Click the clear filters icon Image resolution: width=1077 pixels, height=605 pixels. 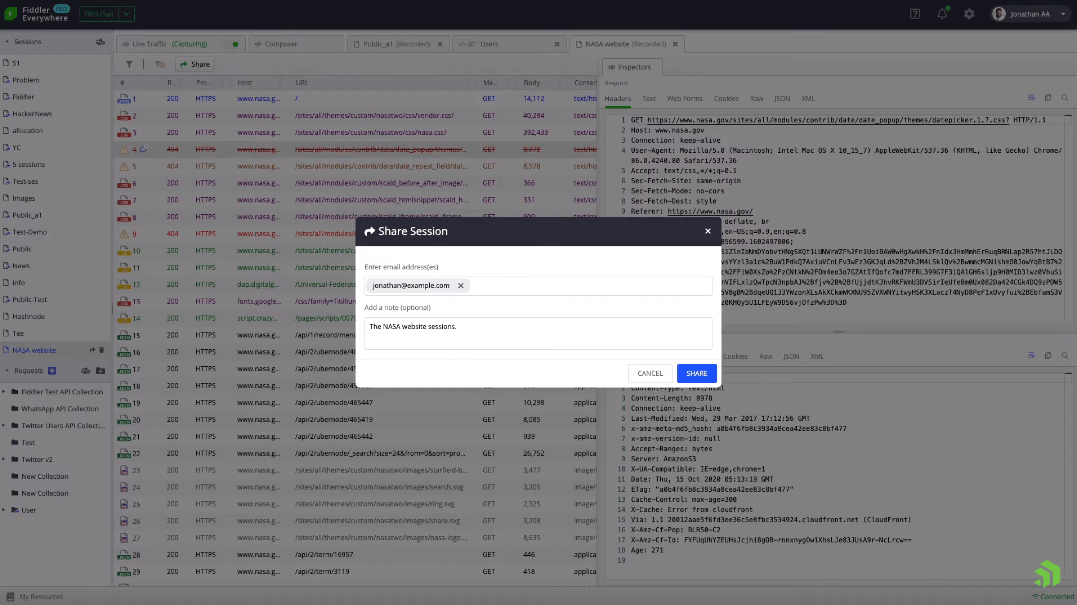click(159, 65)
